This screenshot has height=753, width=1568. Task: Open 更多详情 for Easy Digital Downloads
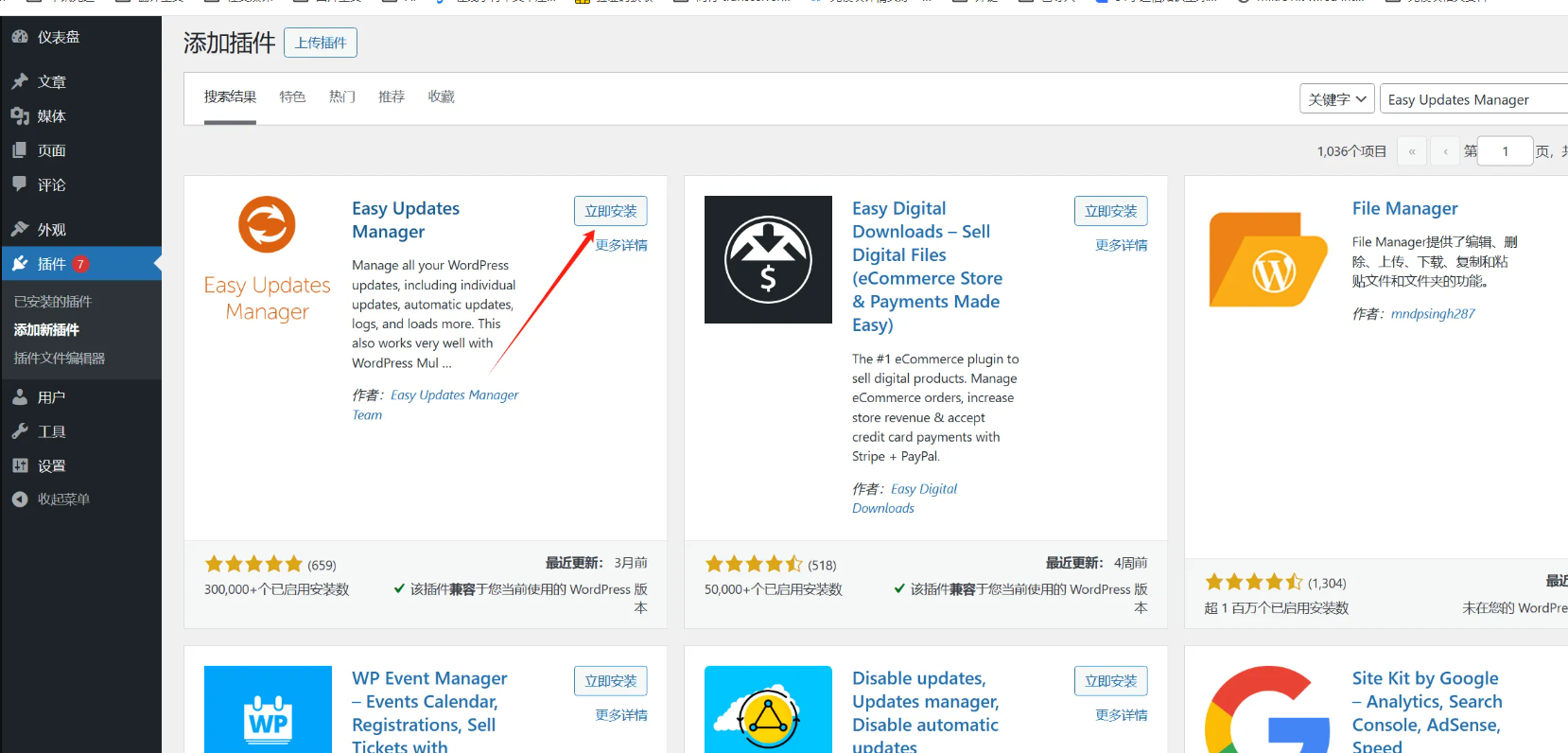(x=1122, y=245)
